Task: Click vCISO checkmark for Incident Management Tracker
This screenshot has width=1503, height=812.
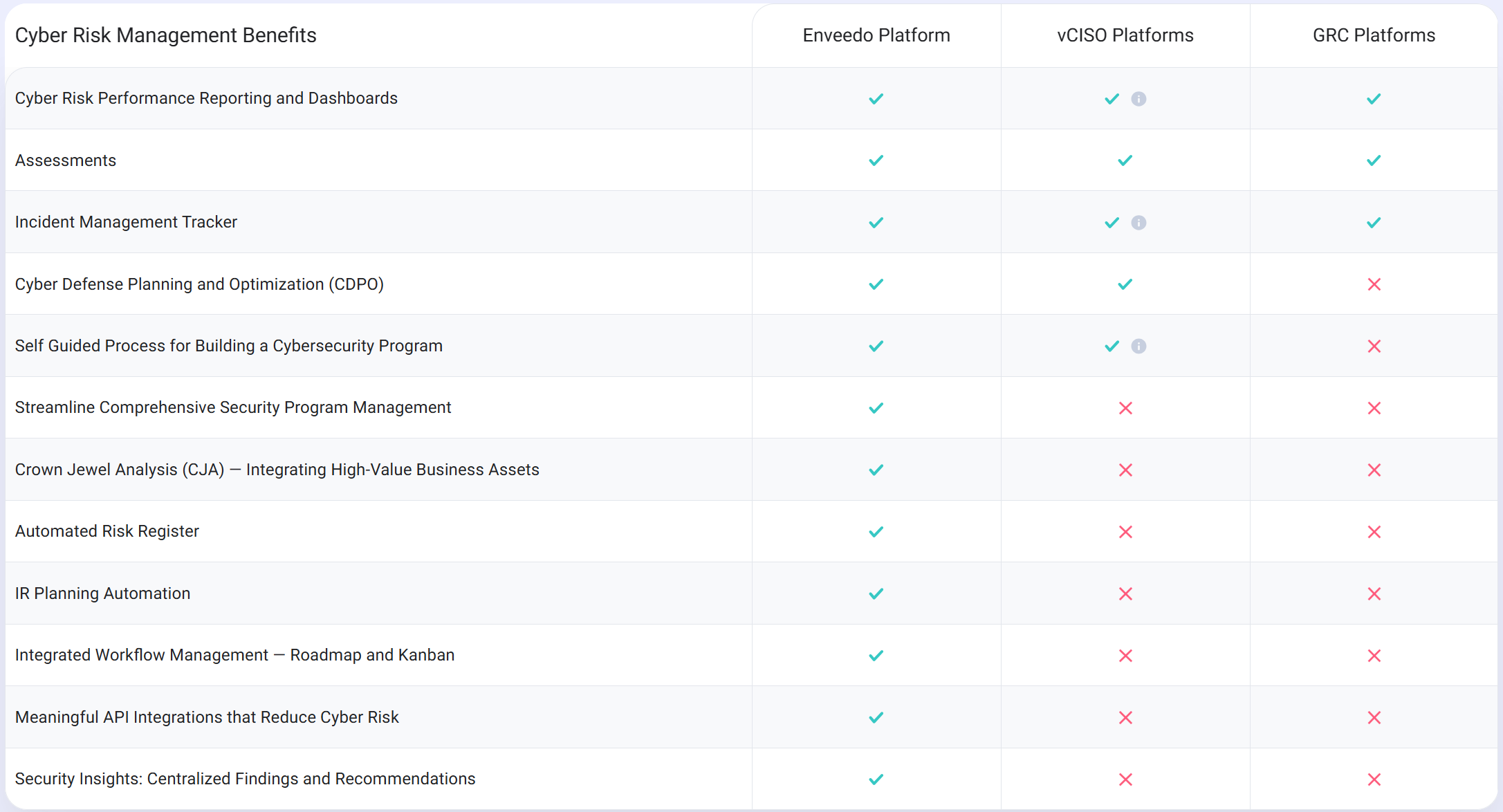Action: (x=1112, y=223)
